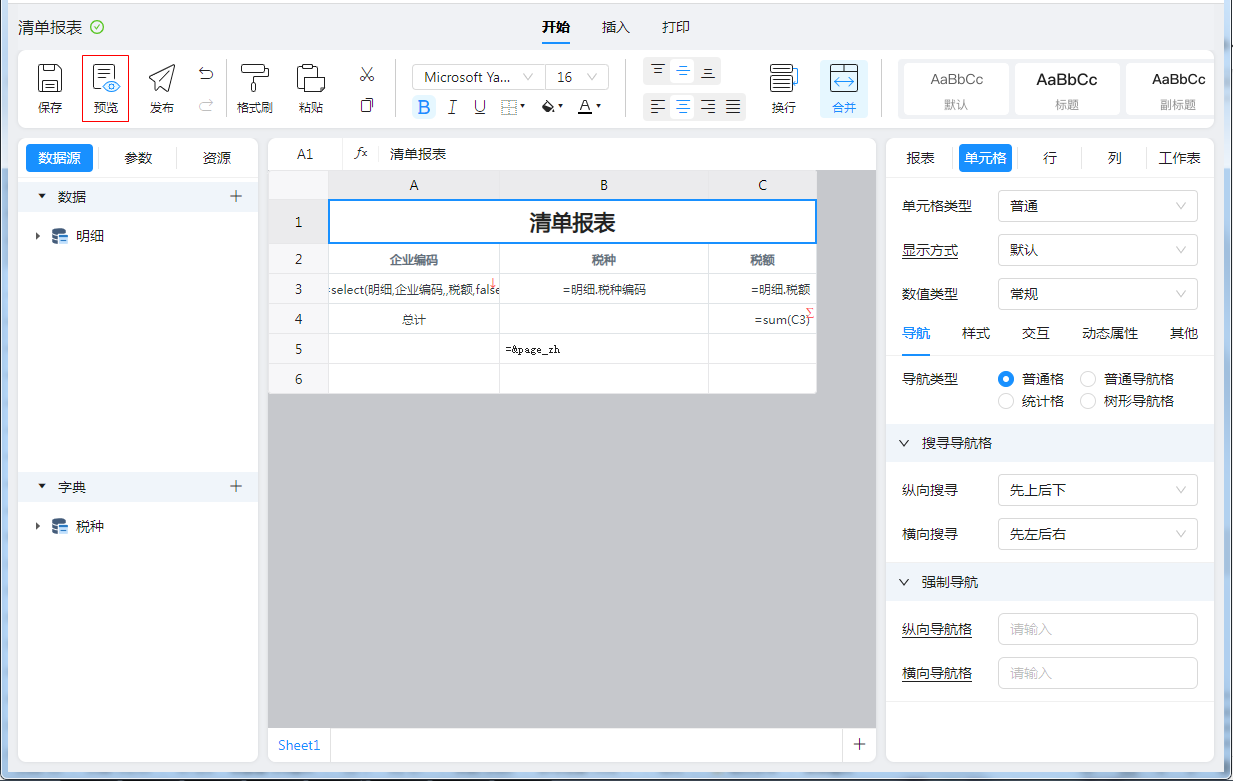Click the 发布 (publish) paper-plane icon
This screenshot has width=1233, height=781.
click(x=162, y=78)
